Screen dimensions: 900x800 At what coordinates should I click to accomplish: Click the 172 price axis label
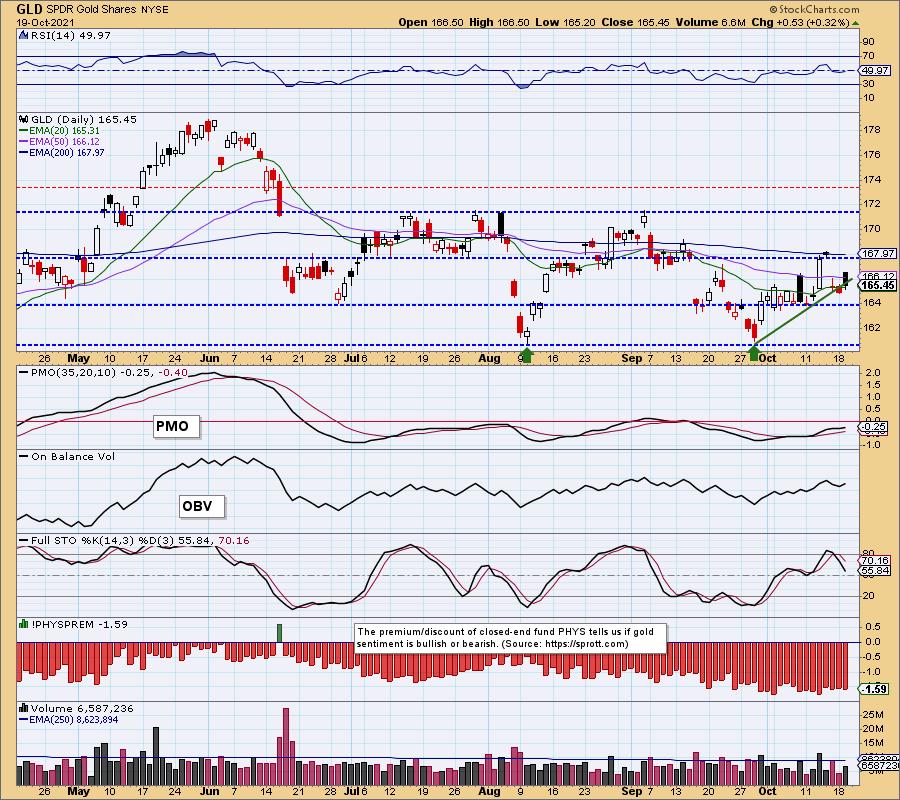click(871, 204)
